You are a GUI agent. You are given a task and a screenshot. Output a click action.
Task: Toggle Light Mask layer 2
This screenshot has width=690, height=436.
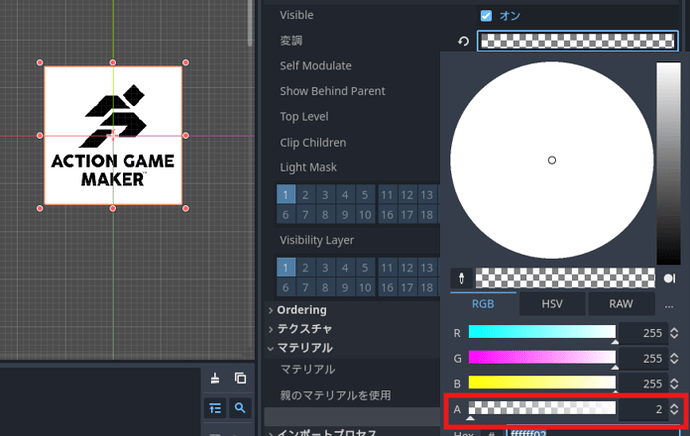(x=305, y=194)
